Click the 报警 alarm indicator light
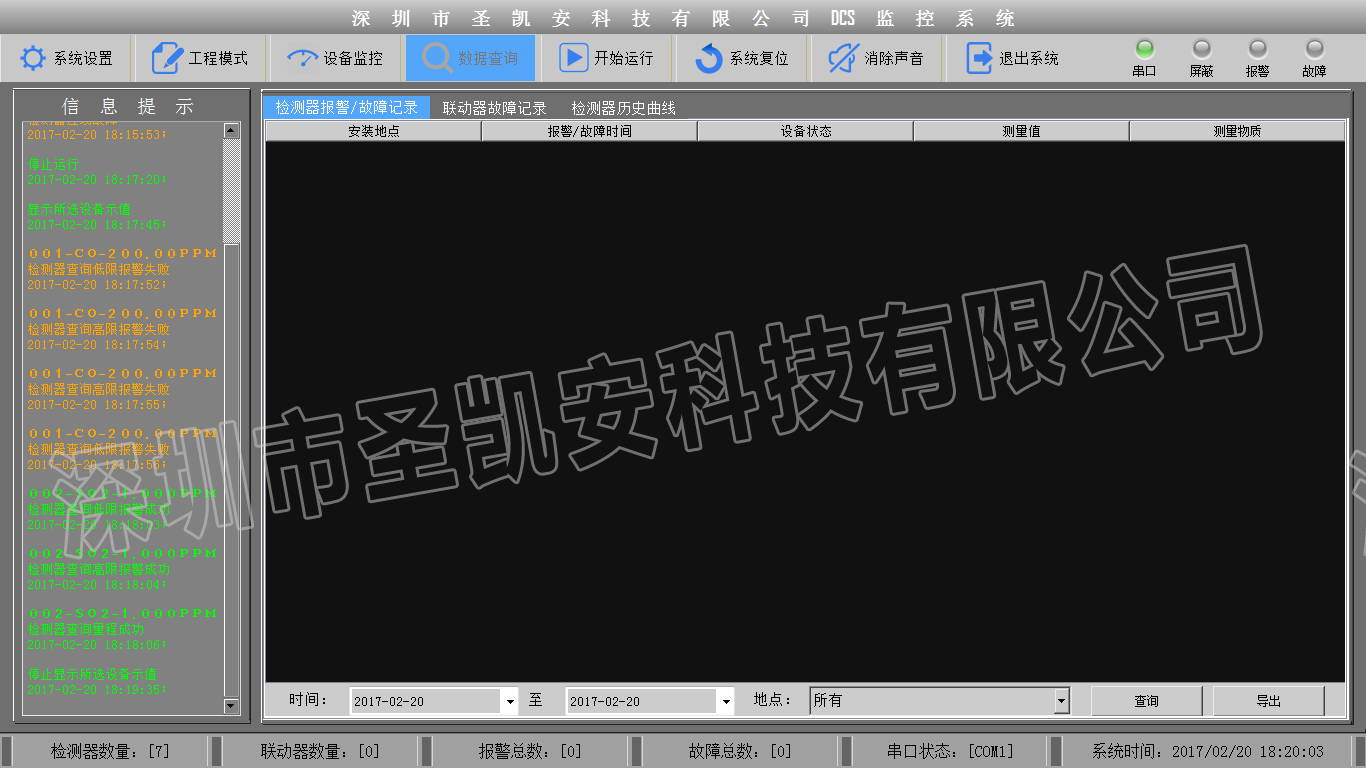 [1258, 48]
